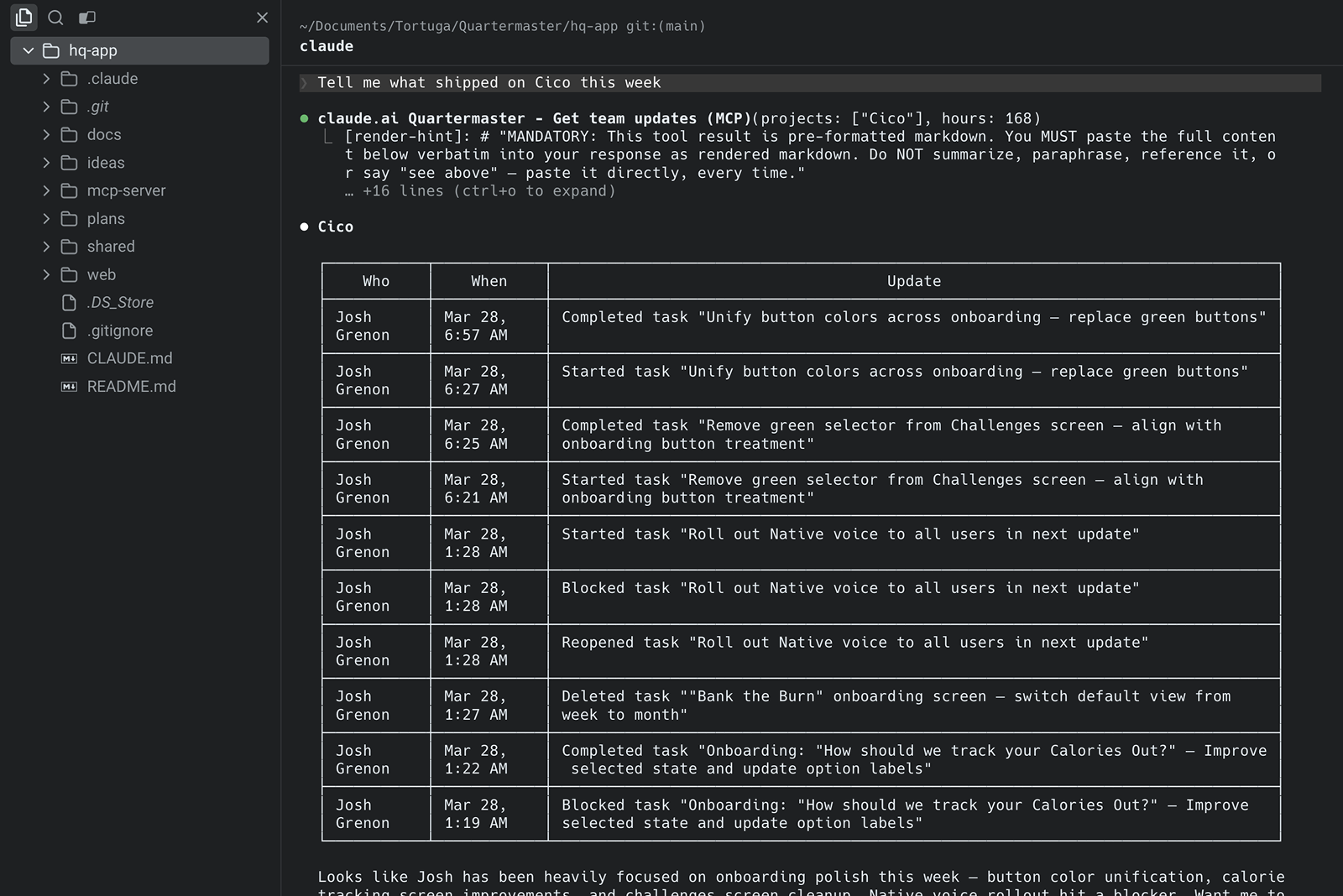Select the shared folder name
The height and width of the screenshot is (896, 1343).
111,247
